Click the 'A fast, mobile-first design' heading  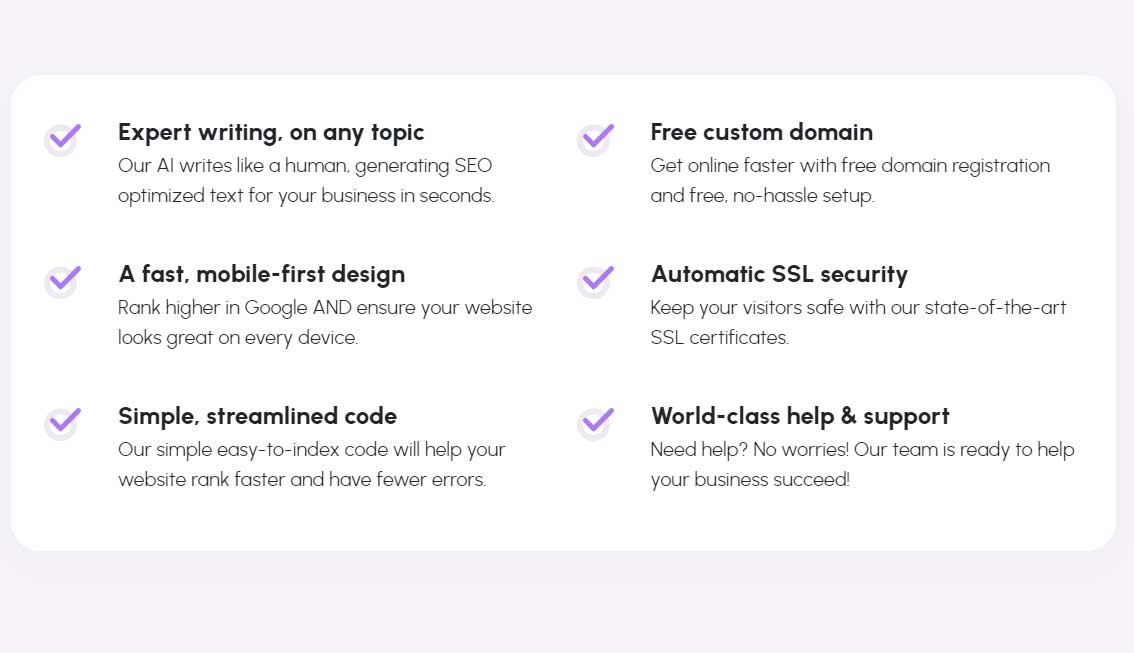[262, 274]
